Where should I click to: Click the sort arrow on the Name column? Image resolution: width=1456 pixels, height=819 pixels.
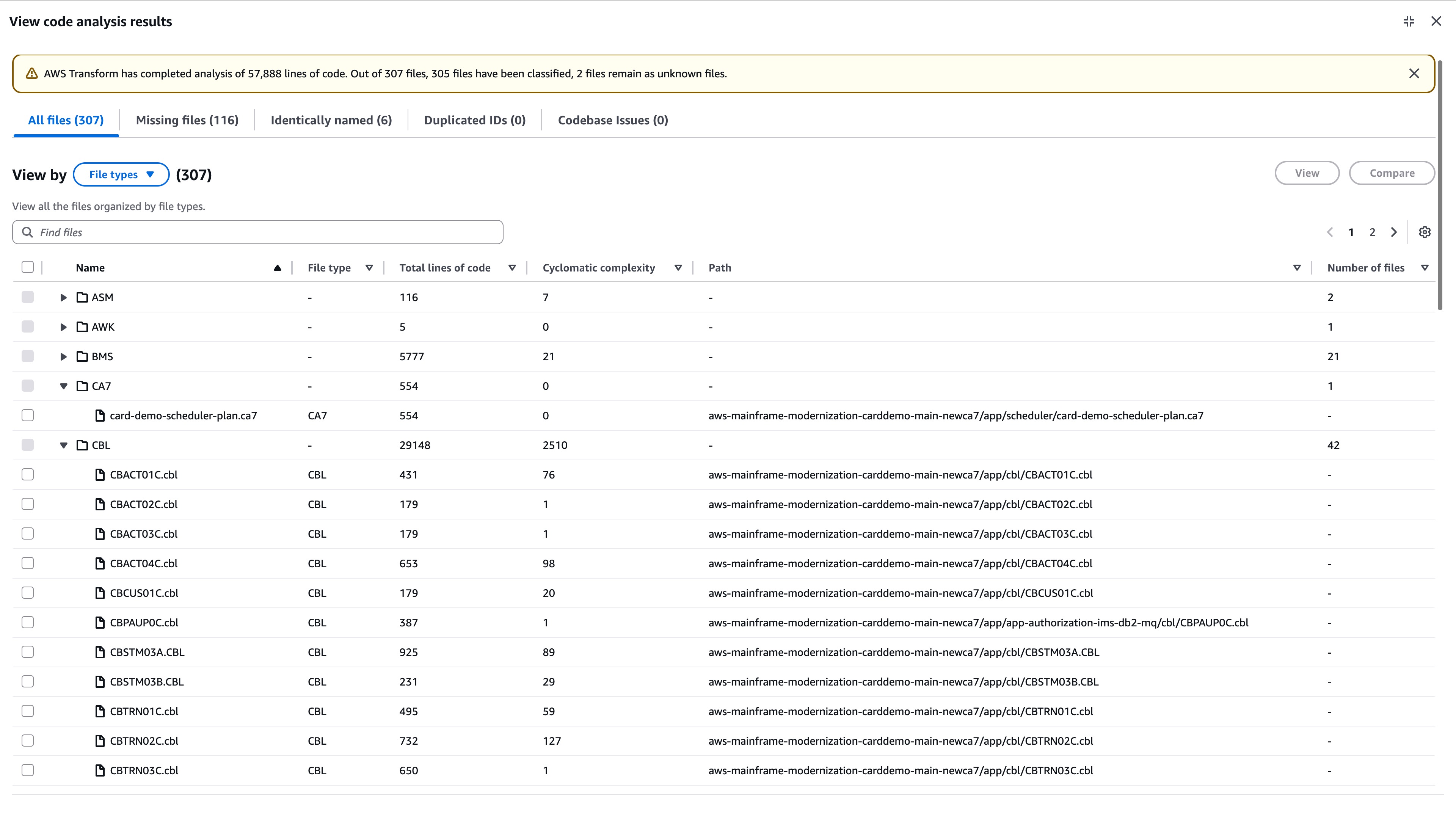(277, 267)
